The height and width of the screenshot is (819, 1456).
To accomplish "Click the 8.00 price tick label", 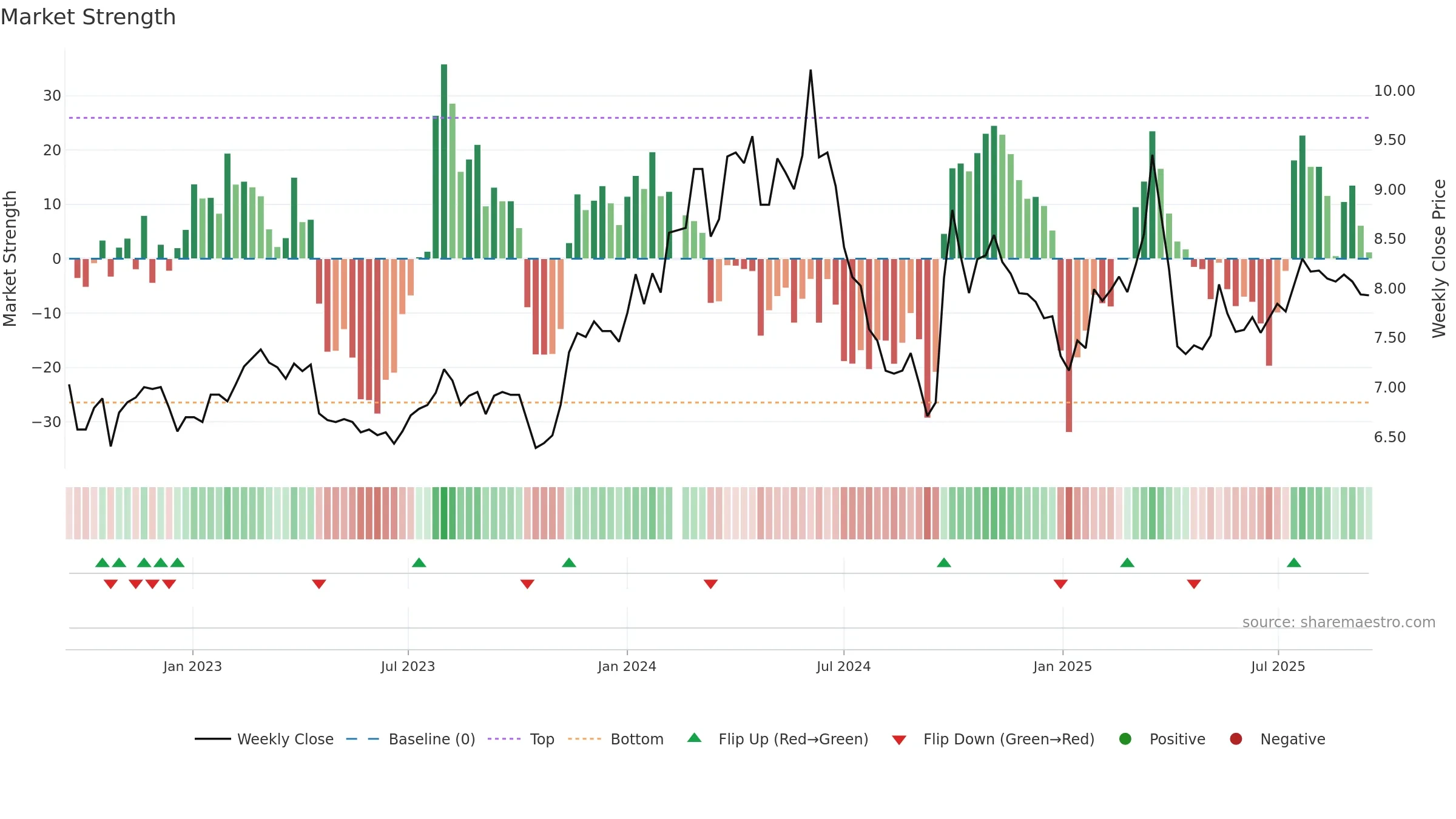I will (1390, 289).
